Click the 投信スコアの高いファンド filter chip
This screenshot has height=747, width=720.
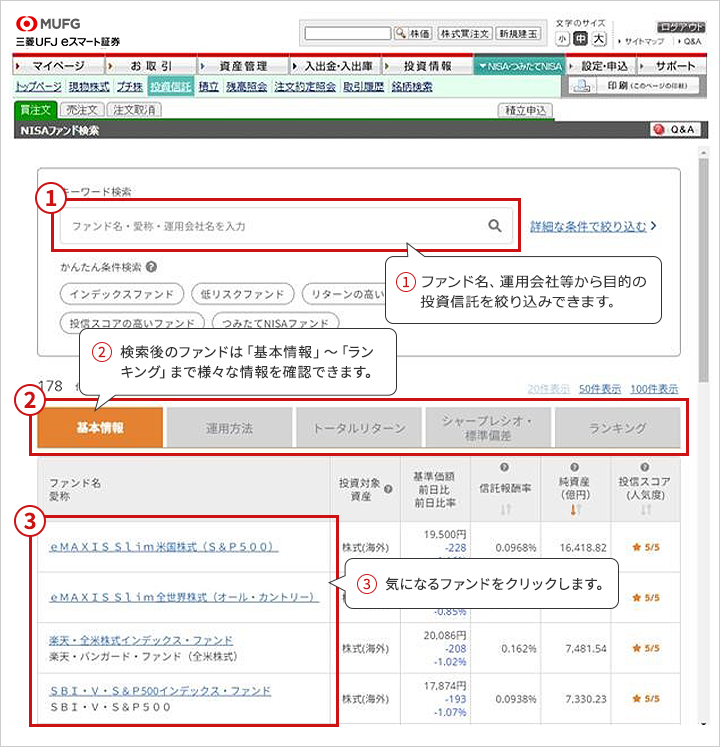[132, 323]
